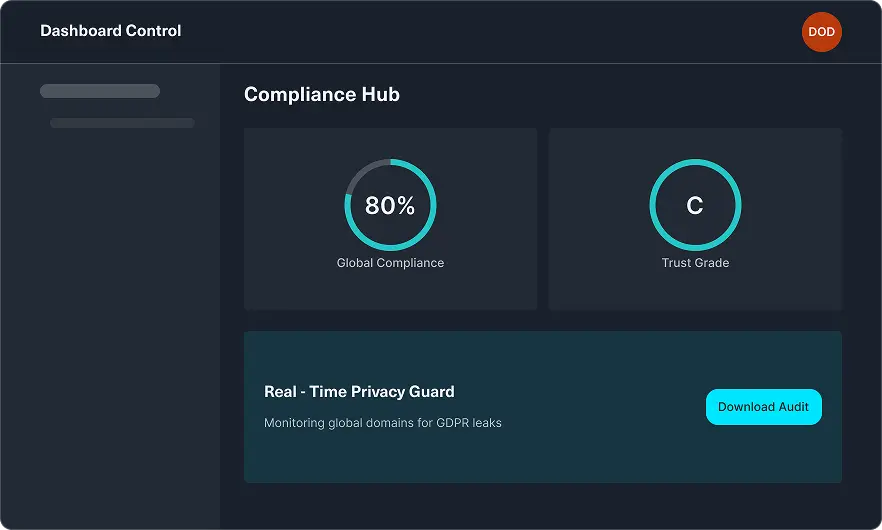Click the Trust Grade label
Viewport: 882px width, 530px height.
tap(695, 263)
